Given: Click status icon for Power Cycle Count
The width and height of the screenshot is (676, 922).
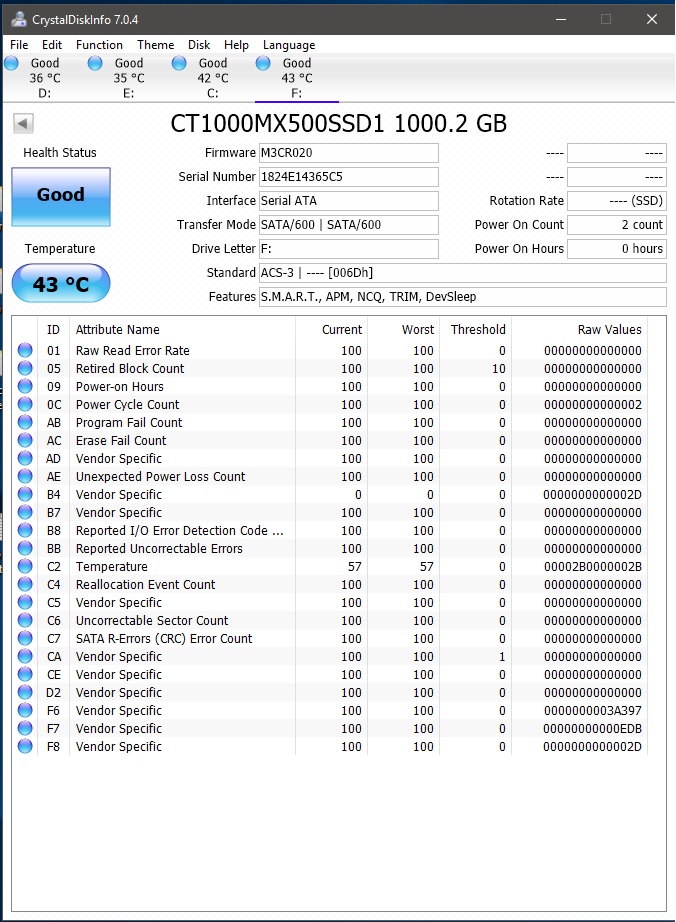Looking at the screenshot, I should click(25, 405).
